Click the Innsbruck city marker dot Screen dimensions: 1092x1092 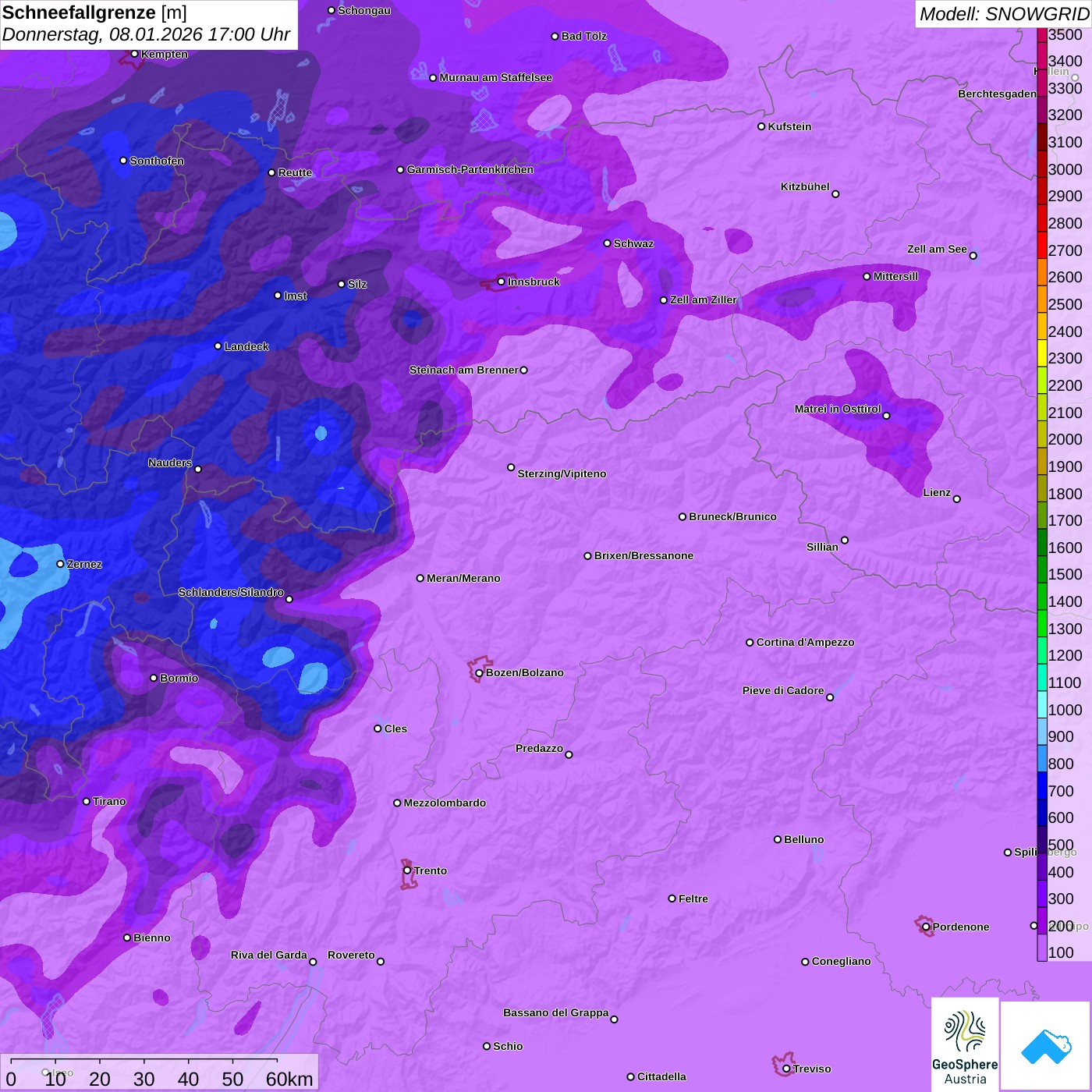[x=502, y=282]
